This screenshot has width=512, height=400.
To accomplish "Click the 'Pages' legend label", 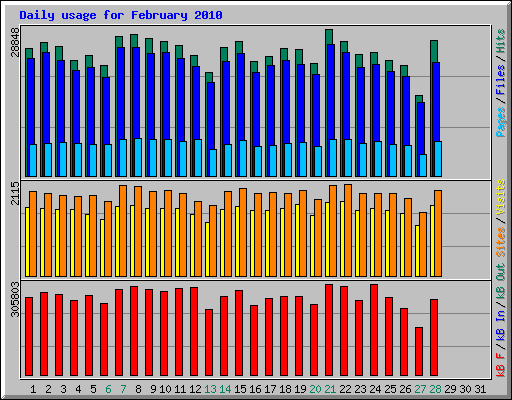I will pyautogui.click(x=501, y=122).
